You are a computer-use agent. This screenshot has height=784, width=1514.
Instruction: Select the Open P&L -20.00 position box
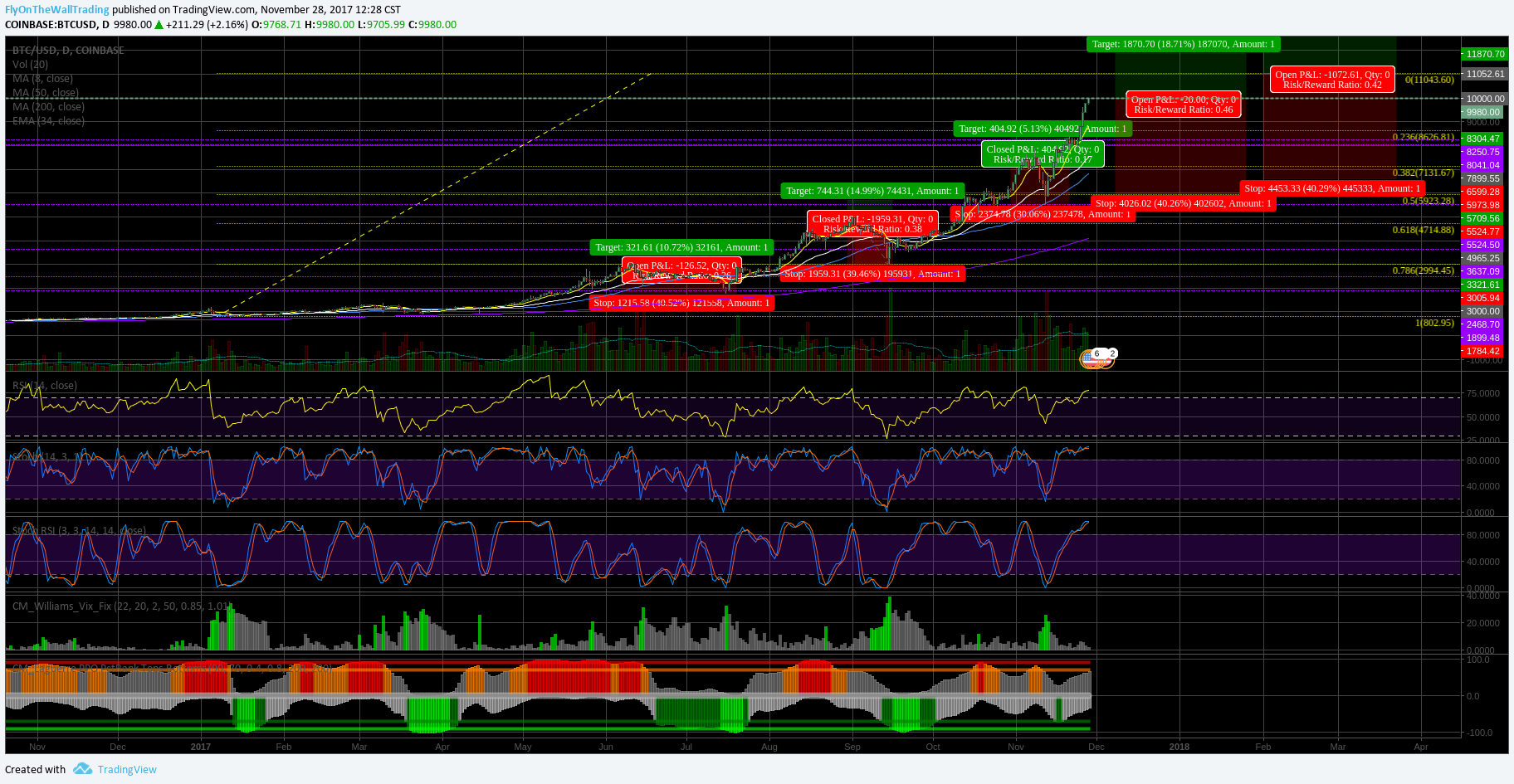point(1184,105)
